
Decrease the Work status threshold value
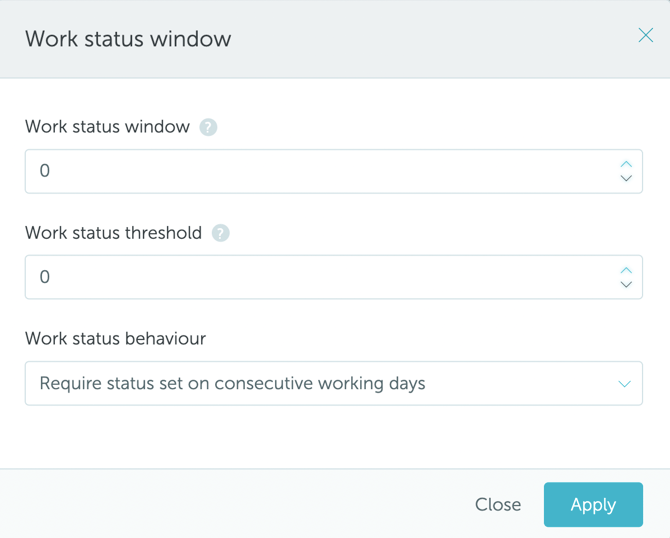point(626,285)
